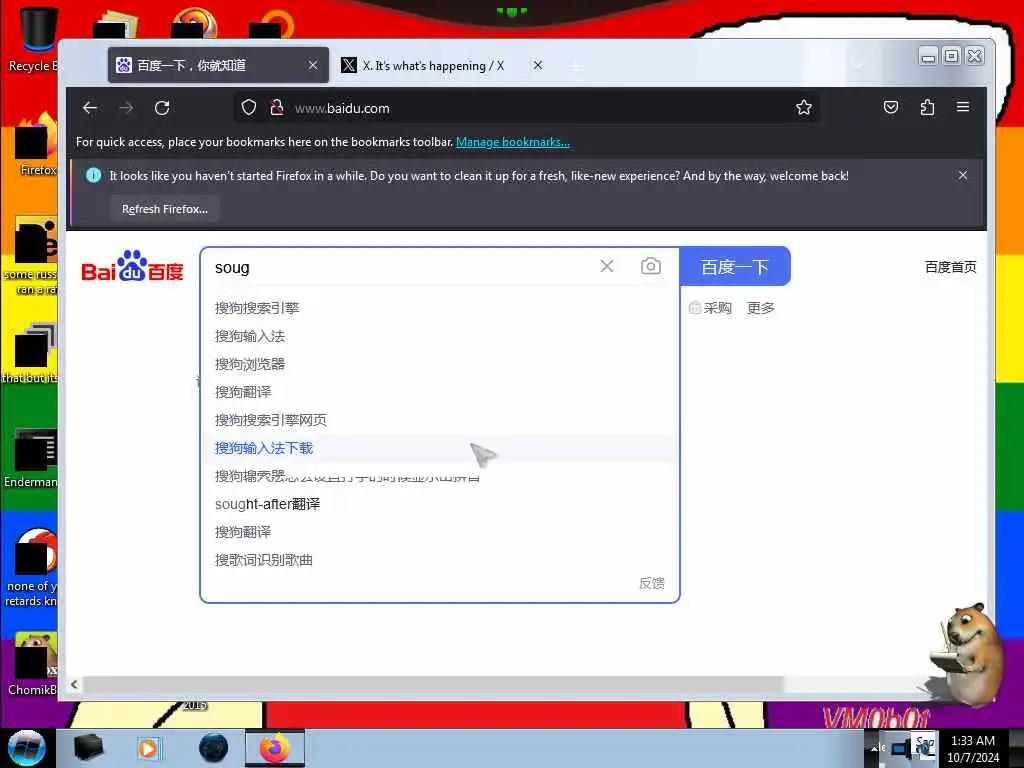Viewport: 1024px width, 768px height.
Task: Open the Save to Pocket button
Action: [891, 107]
